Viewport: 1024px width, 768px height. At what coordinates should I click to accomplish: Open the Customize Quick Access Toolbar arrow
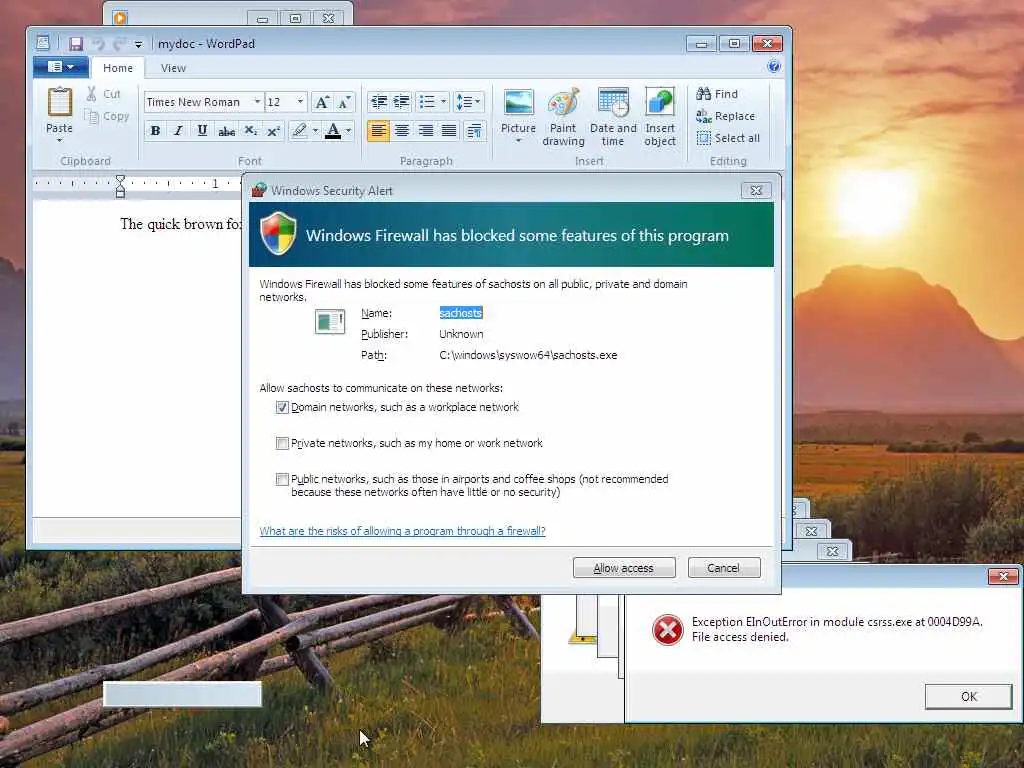click(138, 44)
